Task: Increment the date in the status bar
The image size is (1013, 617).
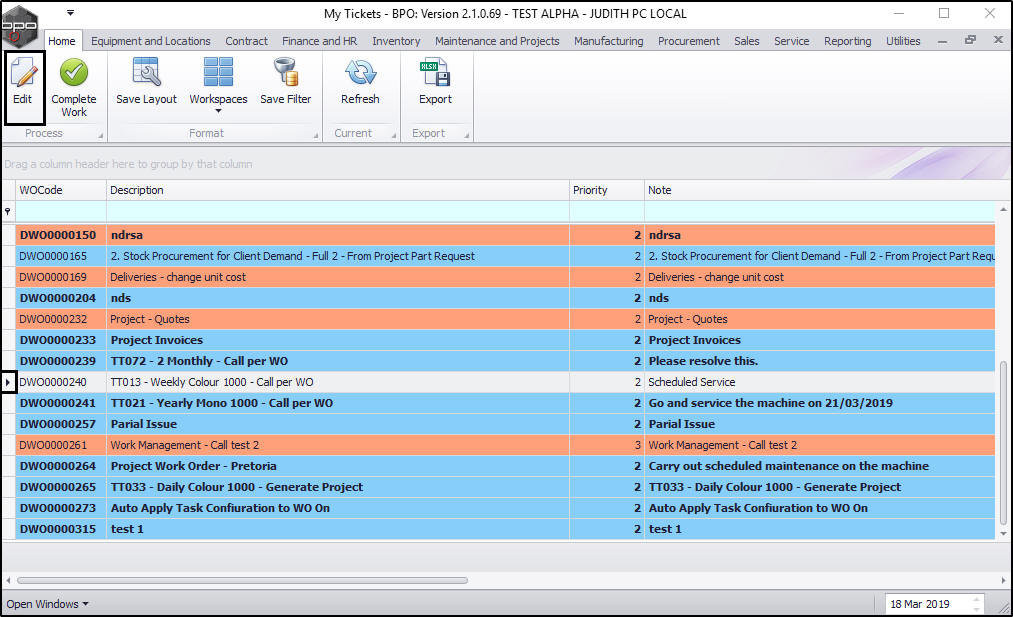Action: [977, 600]
